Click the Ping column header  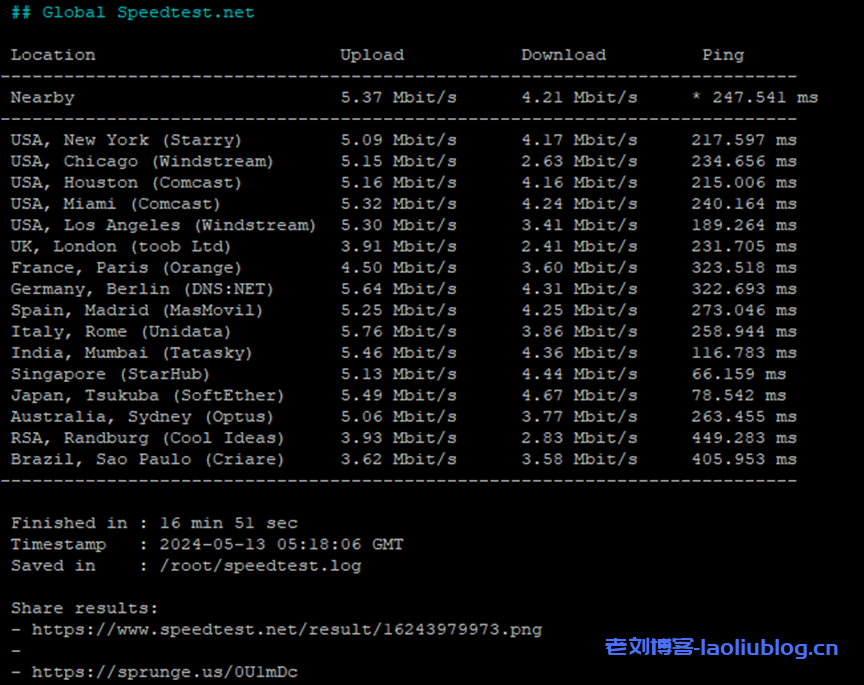pyautogui.click(x=723, y=55)
